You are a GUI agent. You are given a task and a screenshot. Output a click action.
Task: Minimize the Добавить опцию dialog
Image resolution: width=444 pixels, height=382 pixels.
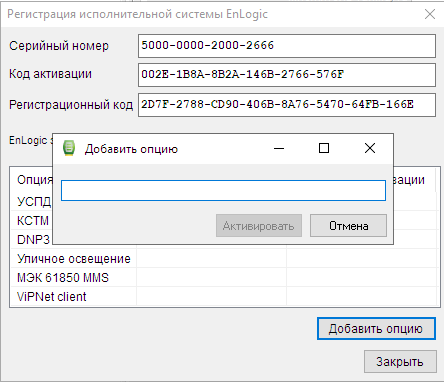(x=279, y=148)
